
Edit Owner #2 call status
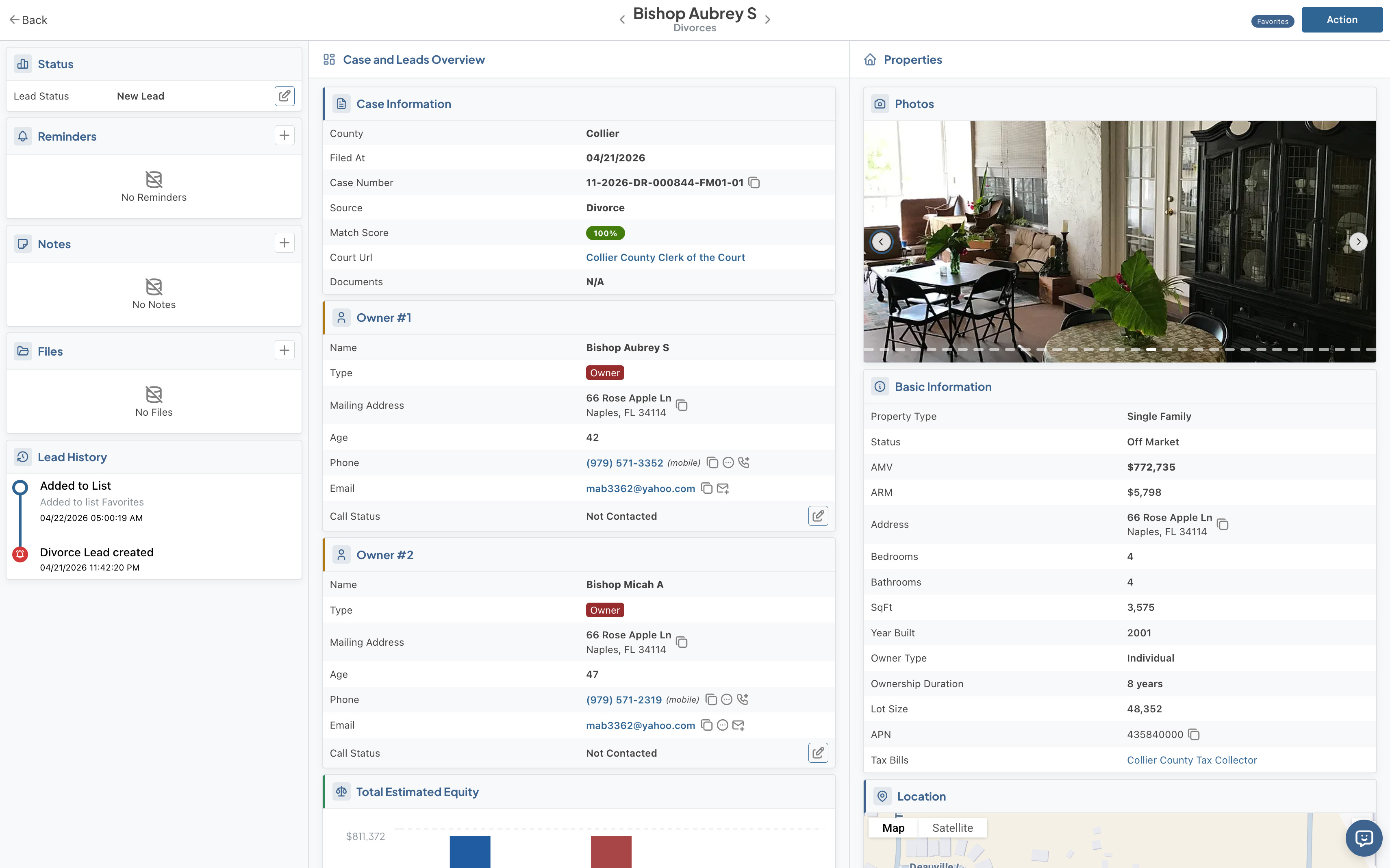818,753
